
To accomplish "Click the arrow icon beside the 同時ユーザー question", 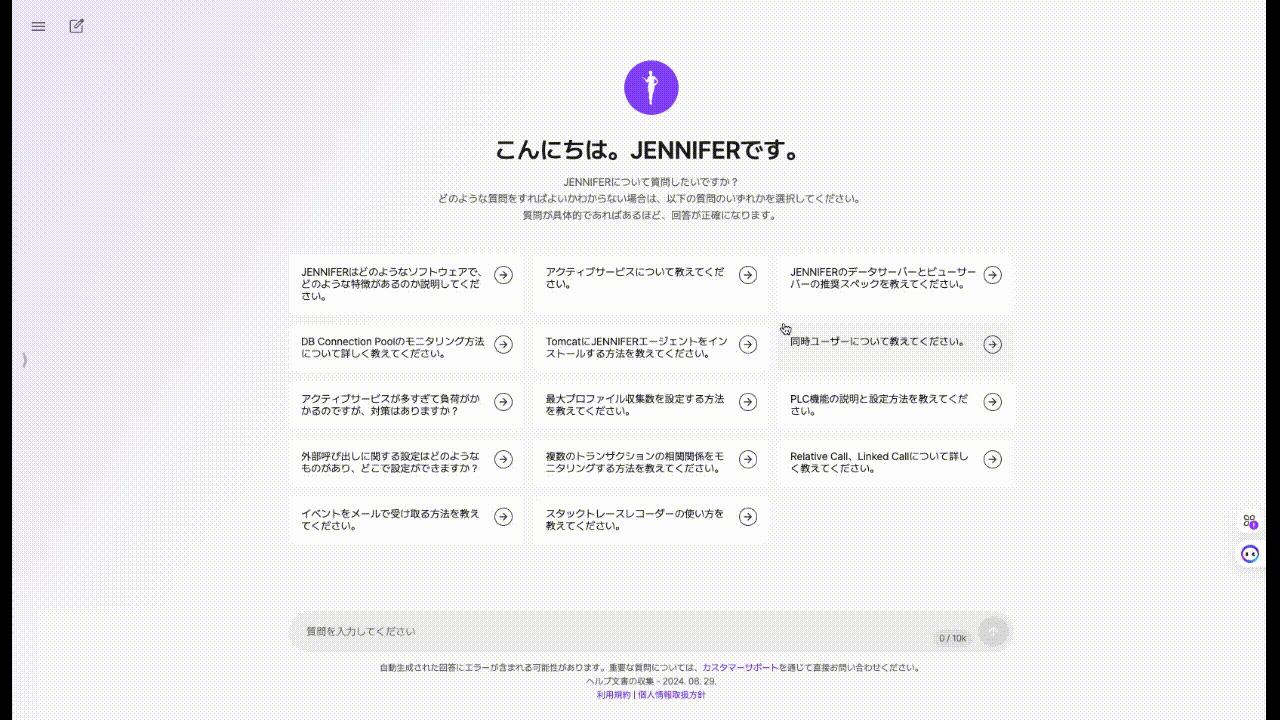I will [x=992, y=344].
